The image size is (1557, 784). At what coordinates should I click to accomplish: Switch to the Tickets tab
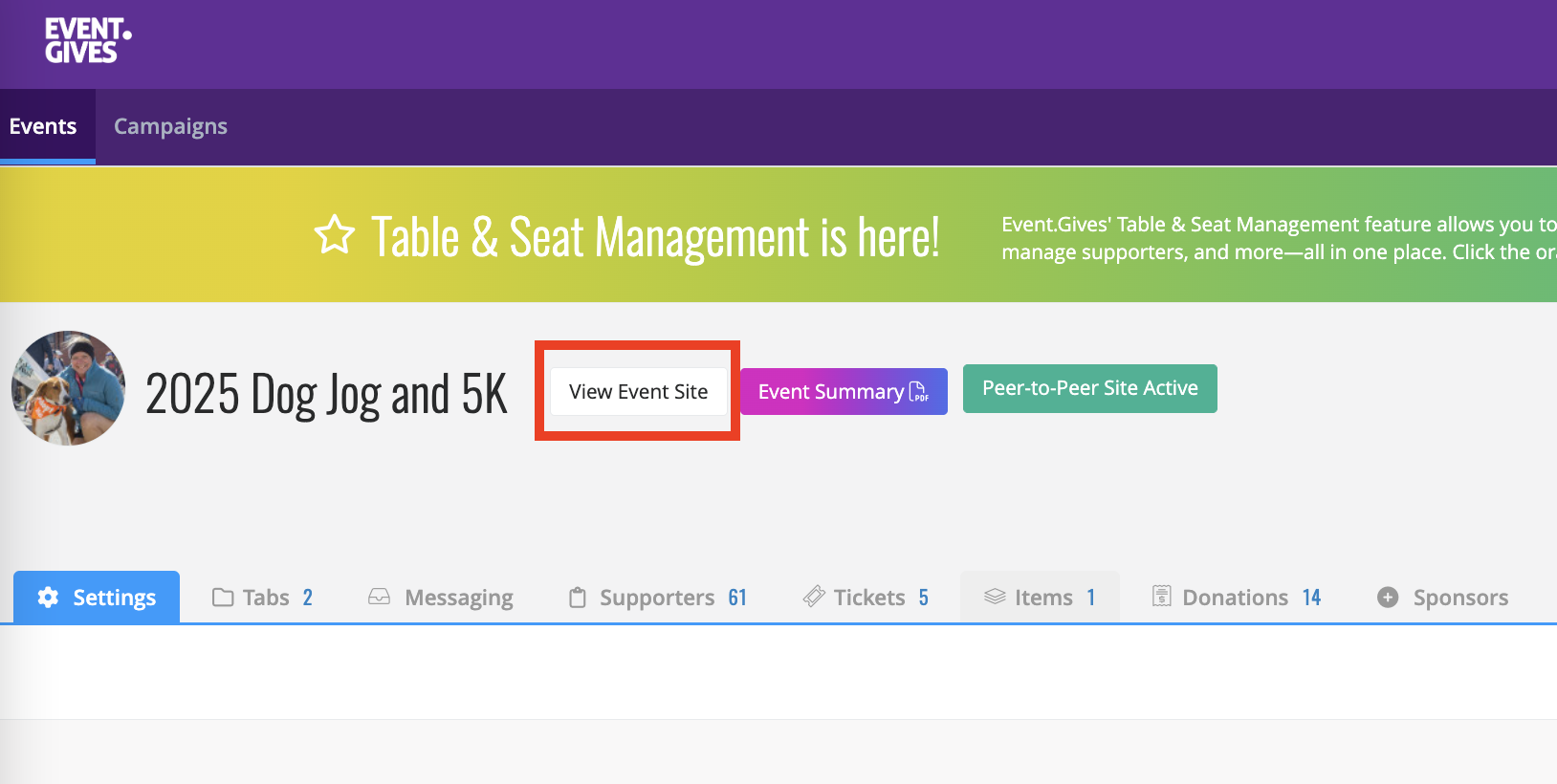click(x=866, y=598)
